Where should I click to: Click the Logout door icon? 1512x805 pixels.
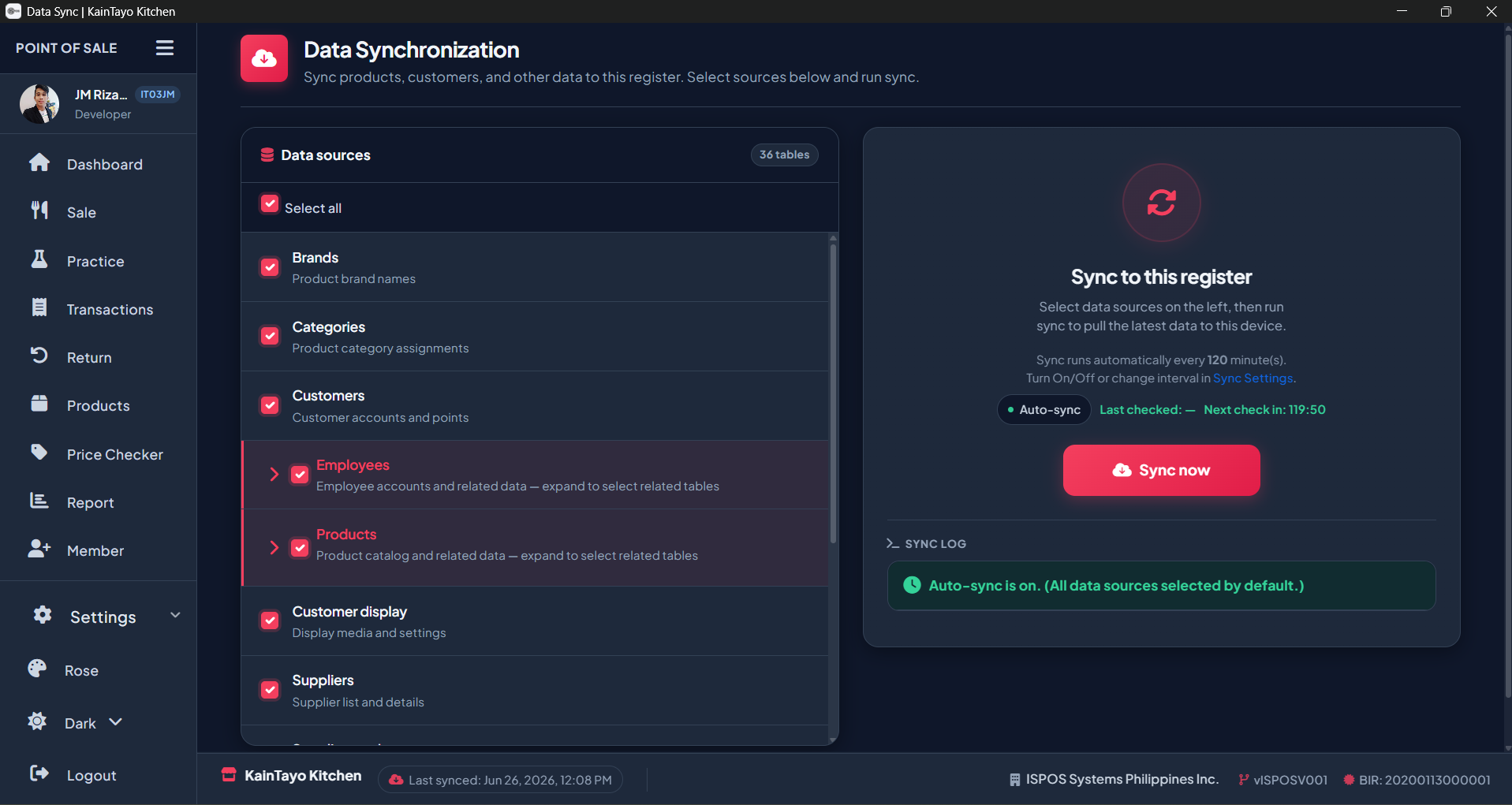tap(39, 773)
